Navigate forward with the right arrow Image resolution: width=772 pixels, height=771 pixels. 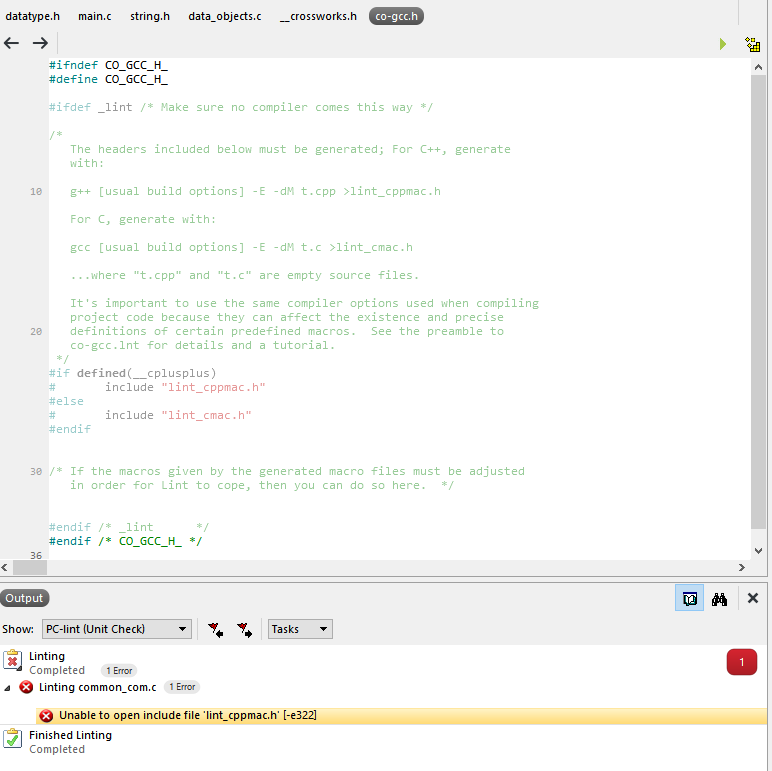tap(40, 43)
